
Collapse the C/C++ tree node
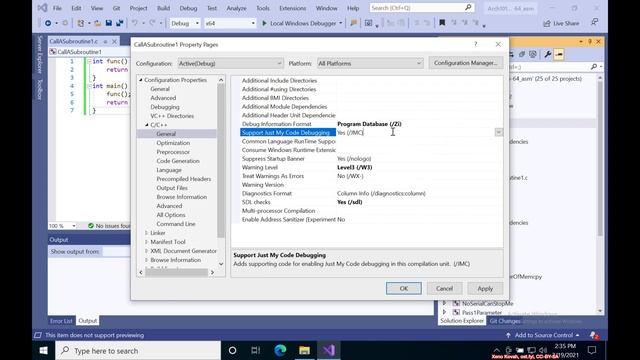click(x=147, y=125)
